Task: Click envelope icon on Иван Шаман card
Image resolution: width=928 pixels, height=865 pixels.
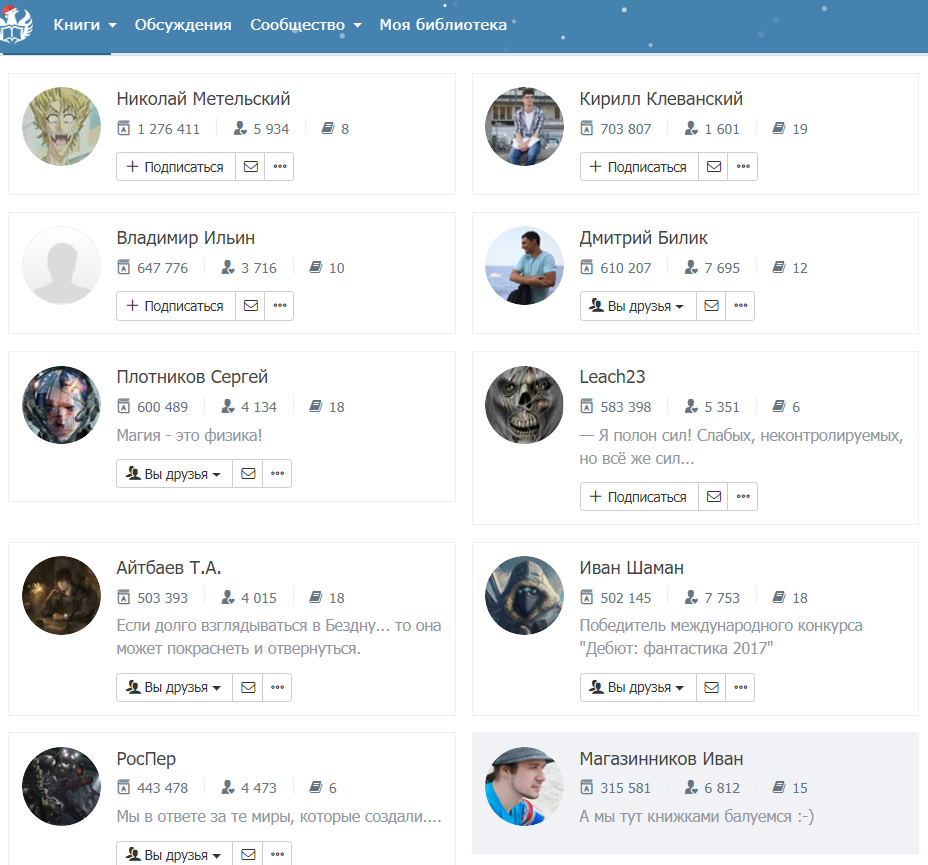Action: 711,688
